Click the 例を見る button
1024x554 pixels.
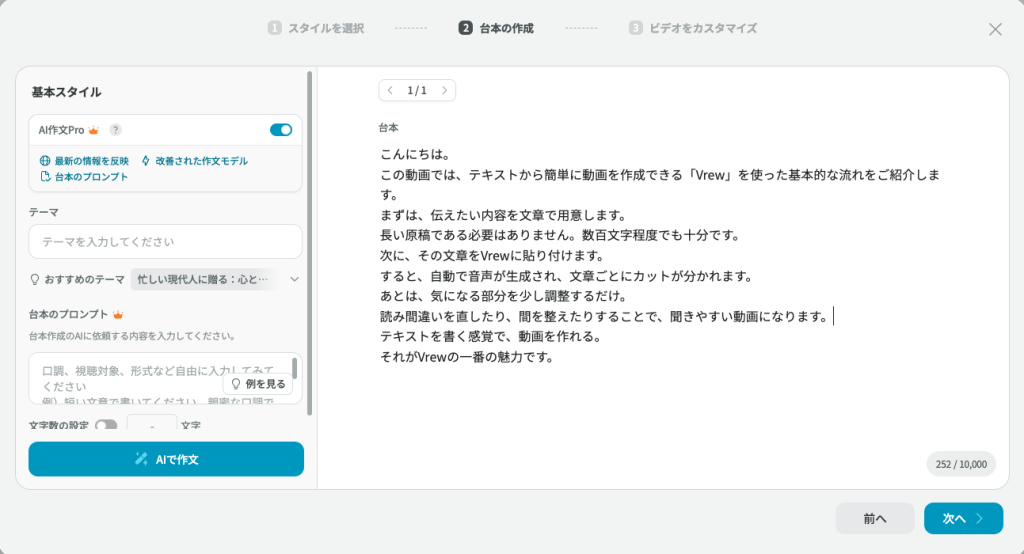pyautogui.click(x=258, y=384)
